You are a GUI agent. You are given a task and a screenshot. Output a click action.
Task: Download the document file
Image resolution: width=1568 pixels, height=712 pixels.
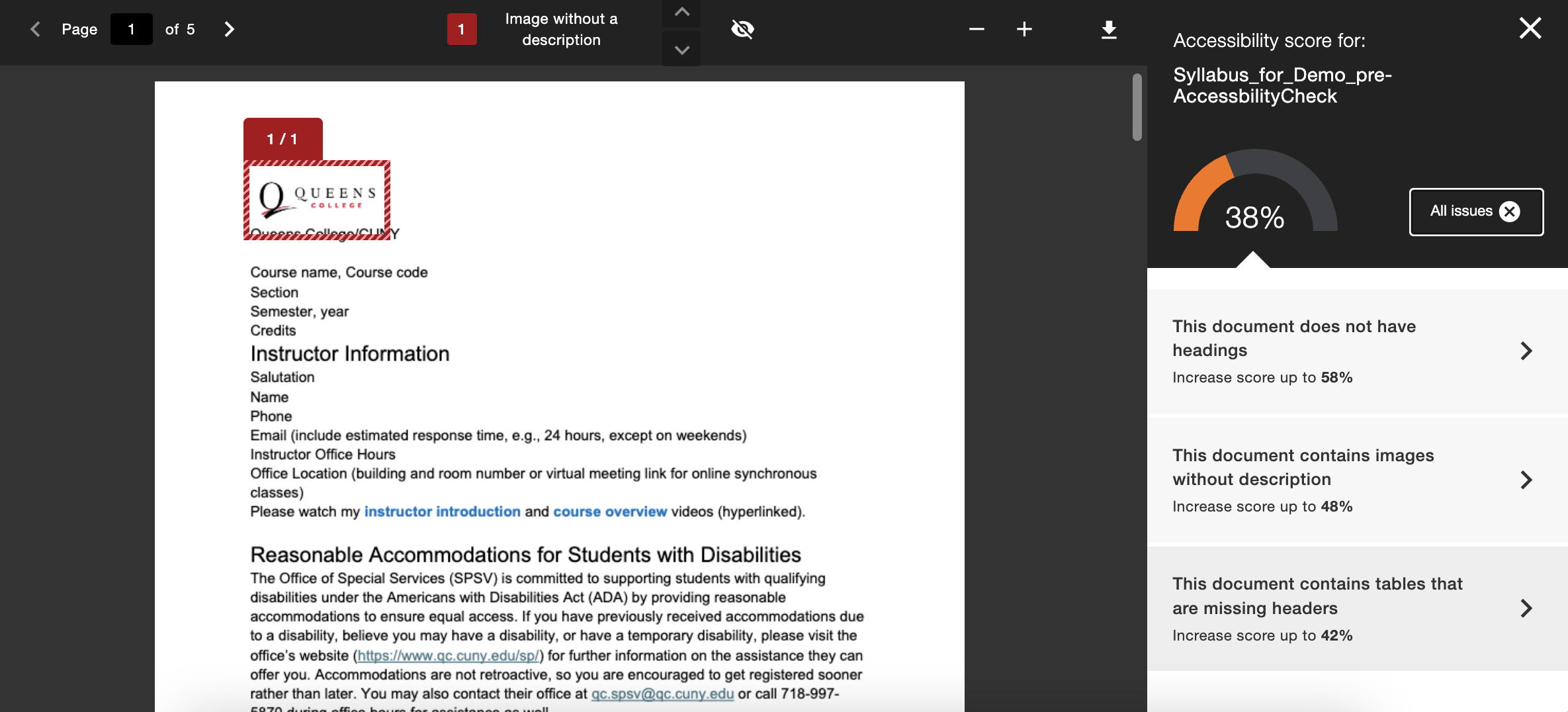pyautogui.click(x=1109, y=30)
